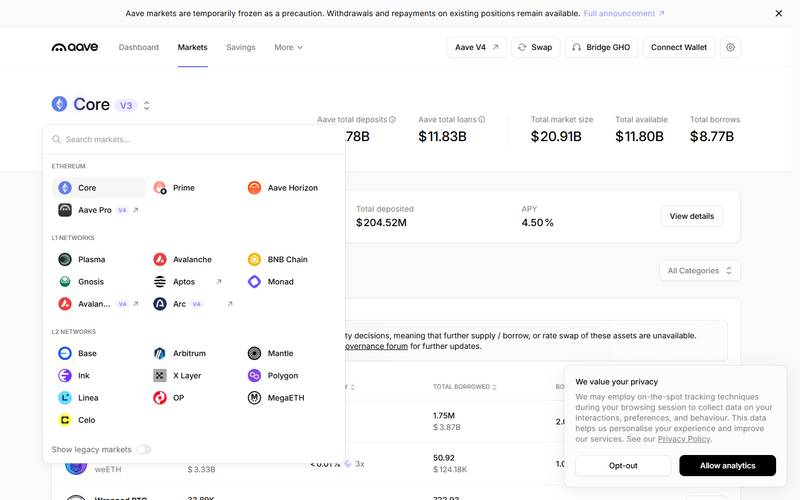Click Connect Wallet

coord(679,47)
